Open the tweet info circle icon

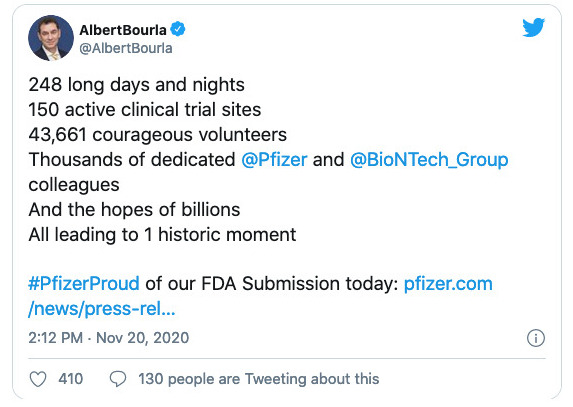point(536,338)
